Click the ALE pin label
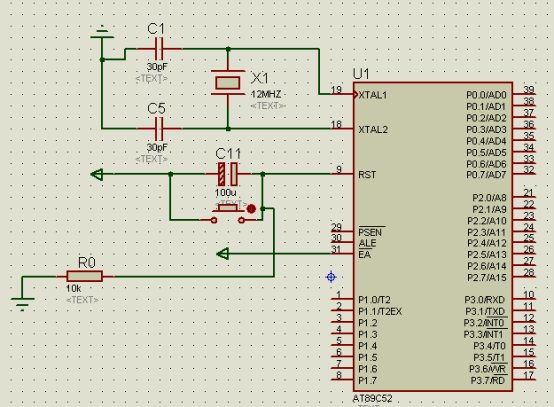The width and height of the screenshot is (554, 407). 367,243
